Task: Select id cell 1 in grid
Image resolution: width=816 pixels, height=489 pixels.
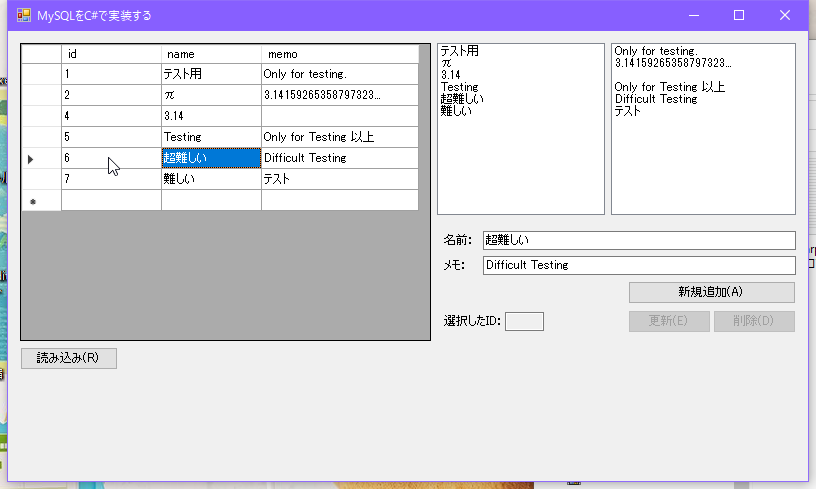Action: click(x=111, y=74)
